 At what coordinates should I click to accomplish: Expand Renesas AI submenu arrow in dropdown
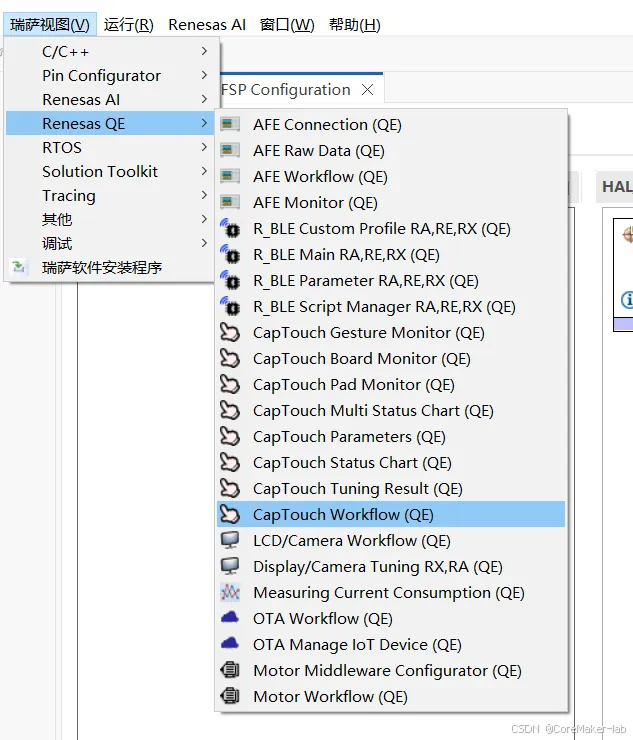(204, 99)
